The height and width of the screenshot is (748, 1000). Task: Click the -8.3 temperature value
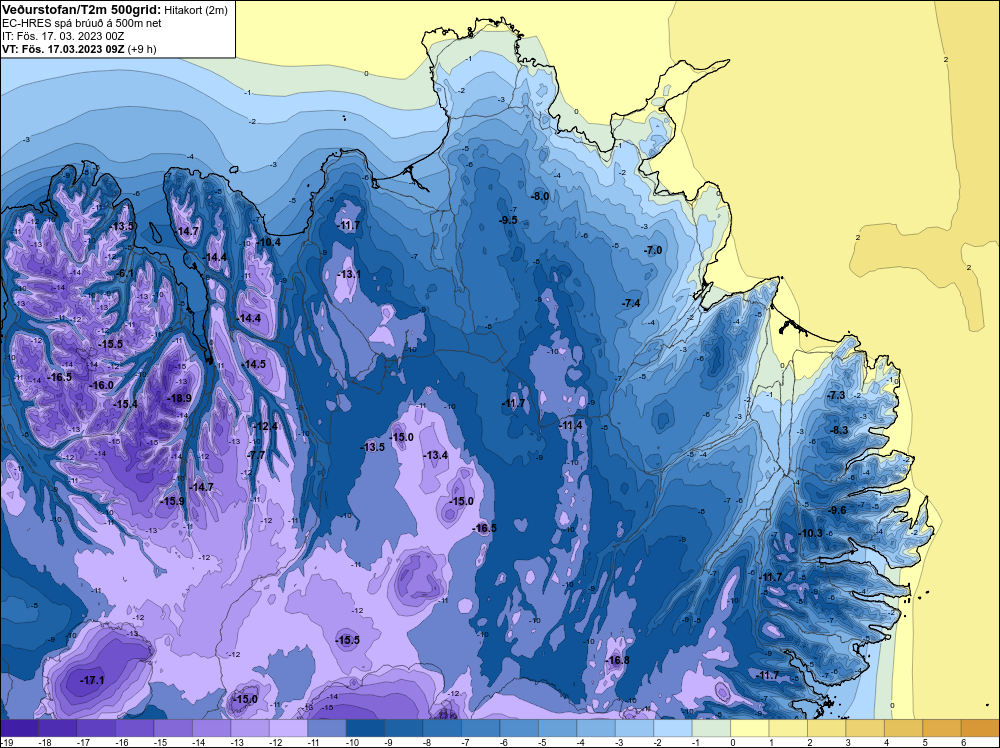click(x=839, y=430)
